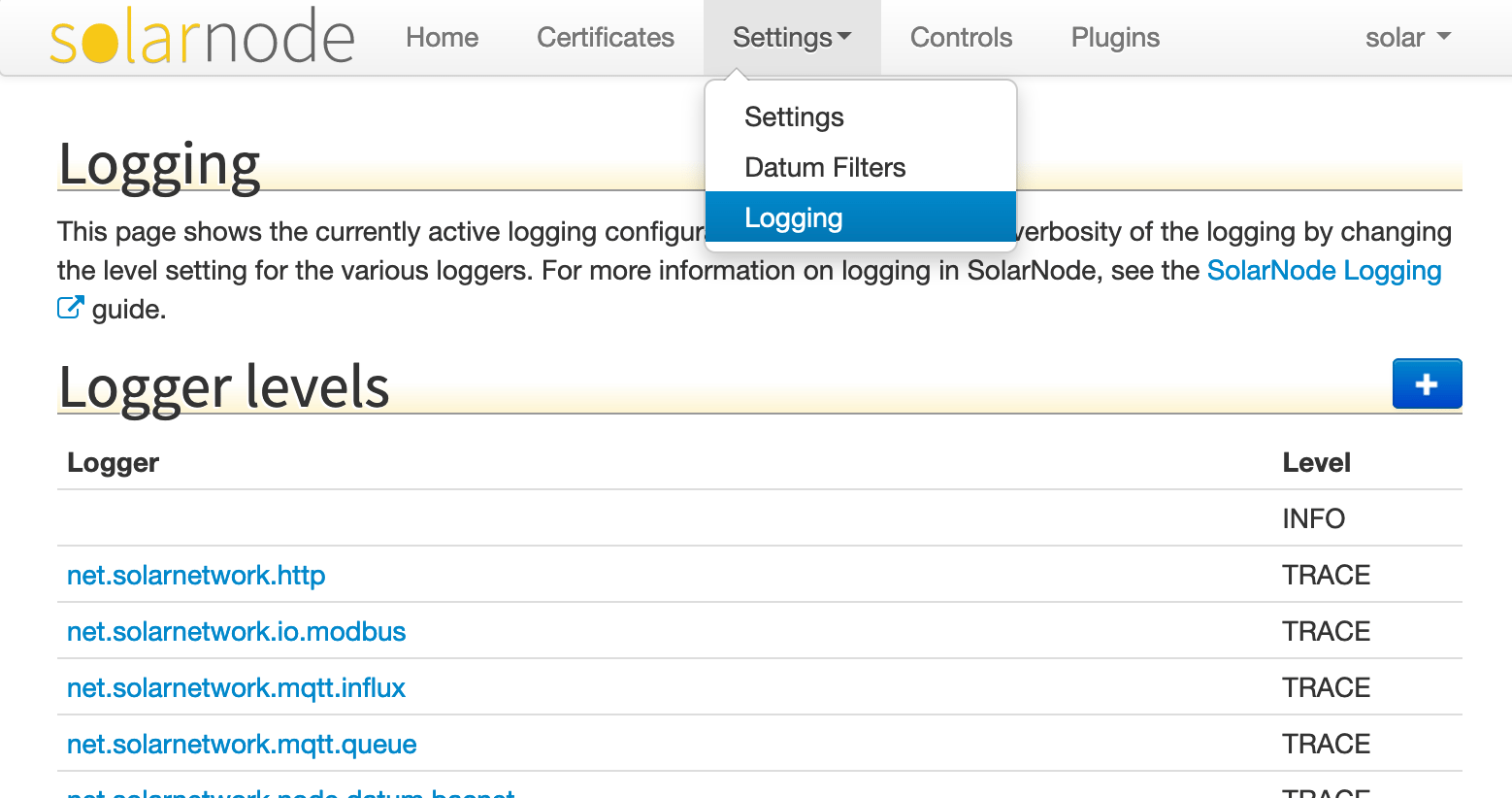This screenshot has width=1512, height=798.
Task: Open the solar user menu
Action: pyautogui.click(x=1407, y=38)
